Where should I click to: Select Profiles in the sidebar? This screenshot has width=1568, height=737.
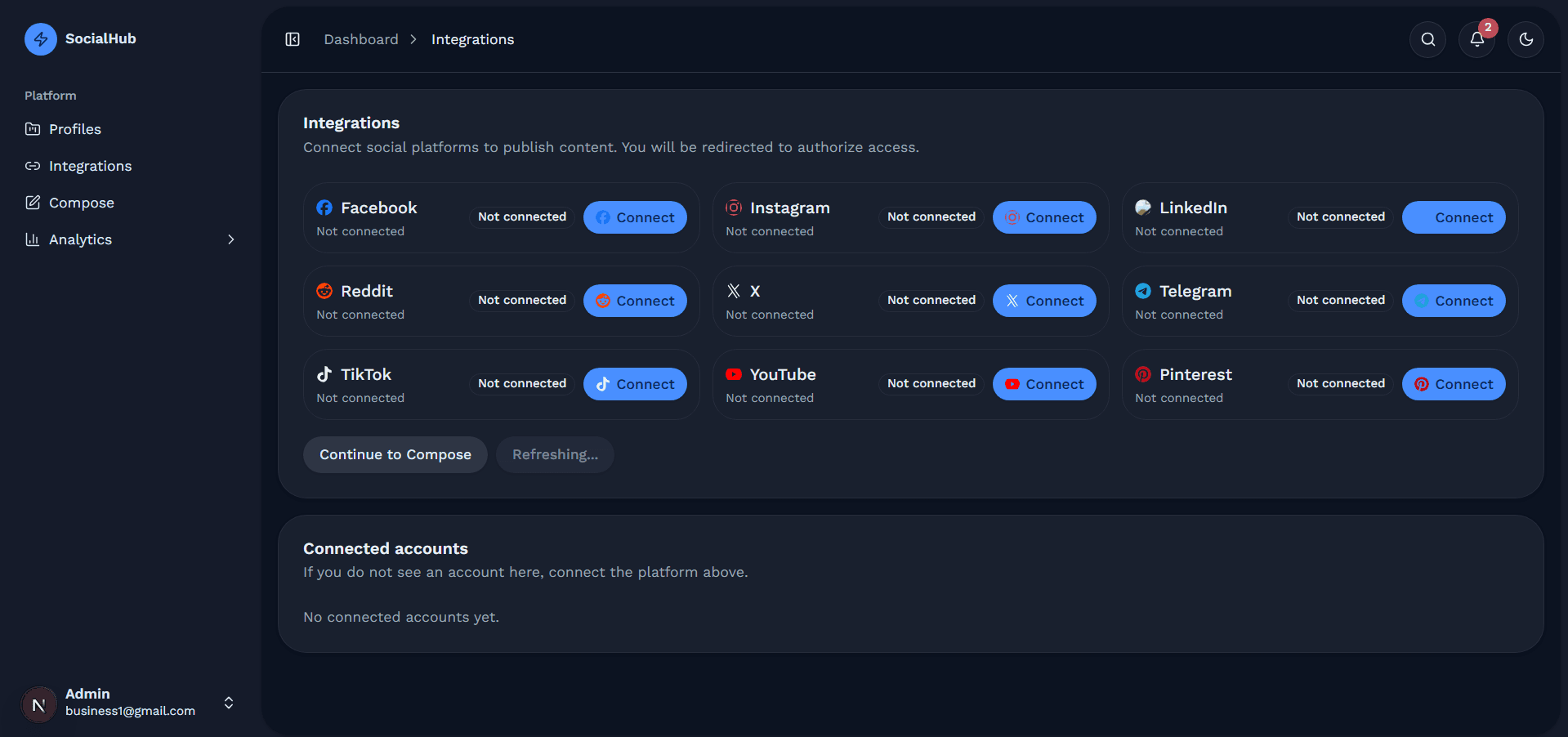(74, 129)
